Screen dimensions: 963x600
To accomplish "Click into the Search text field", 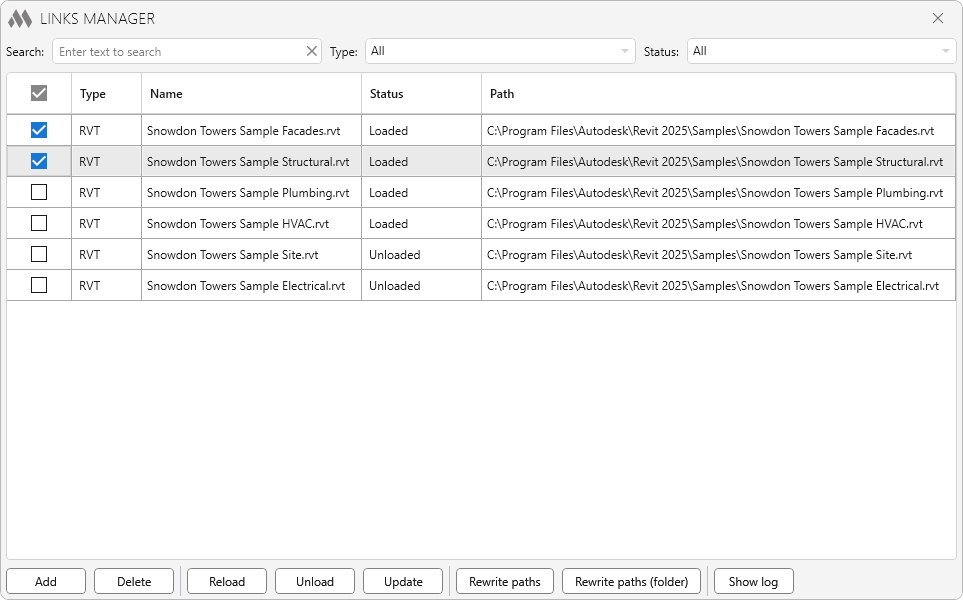I will tap(178, 51).
